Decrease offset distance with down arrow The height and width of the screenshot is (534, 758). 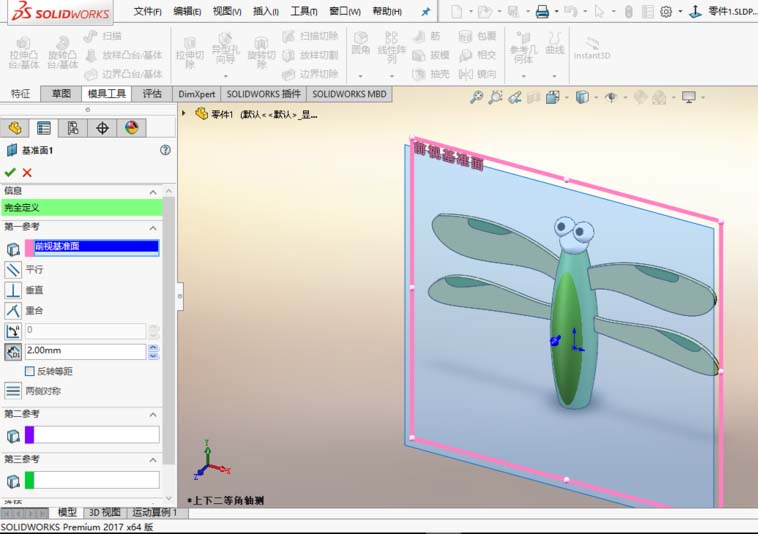tap(153, 356)
